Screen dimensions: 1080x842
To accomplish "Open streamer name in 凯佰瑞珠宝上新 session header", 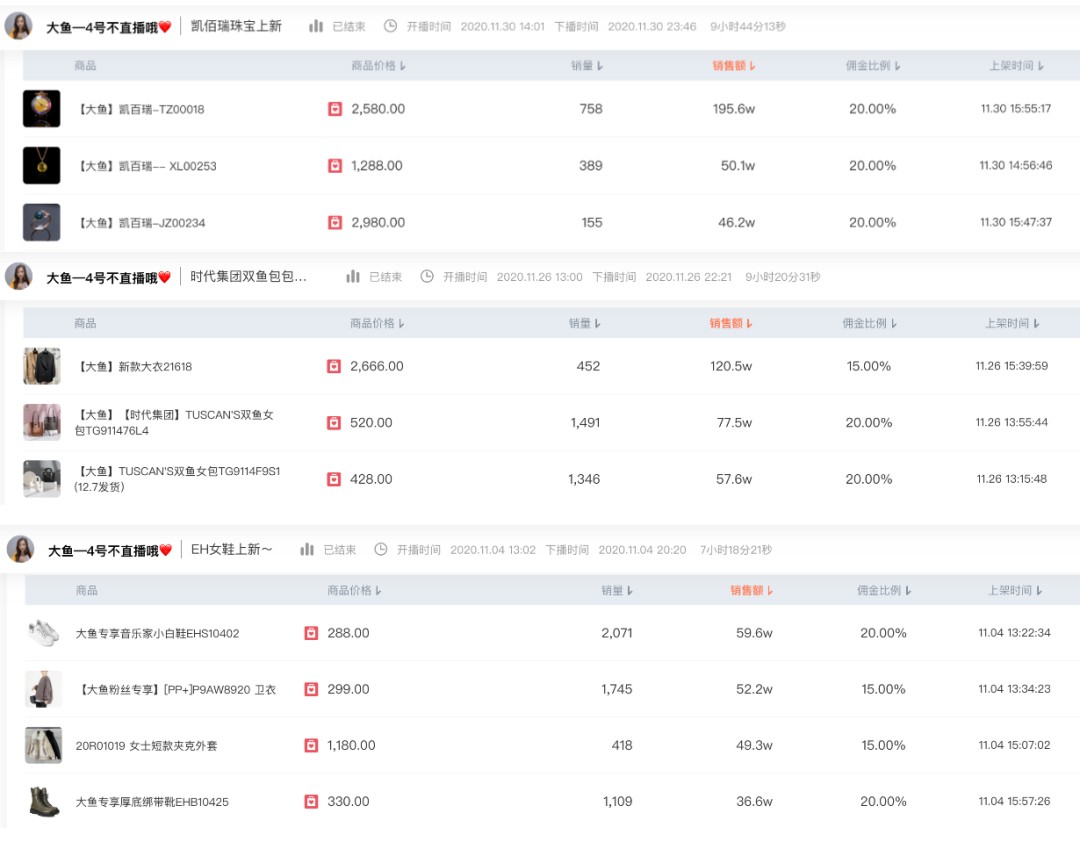I will pos(109,27).
